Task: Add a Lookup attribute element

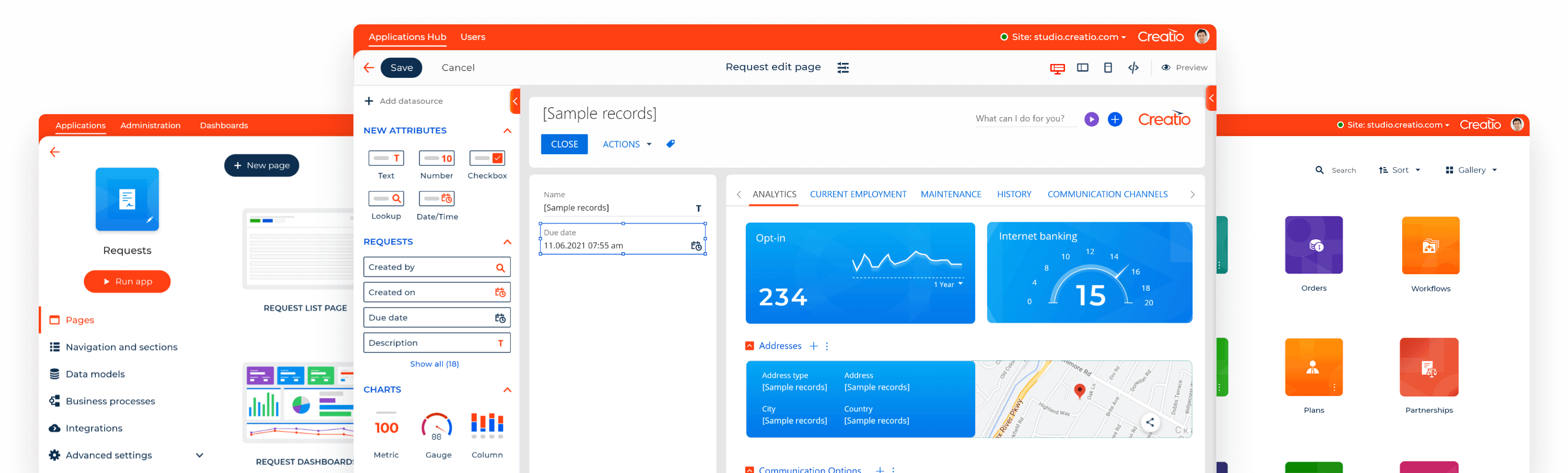Action: tap(386, 205)
